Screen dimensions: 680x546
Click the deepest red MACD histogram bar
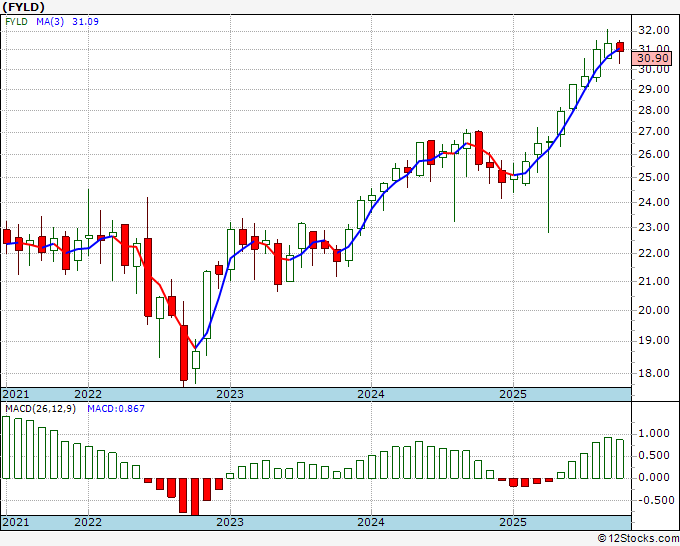point(195,497)
